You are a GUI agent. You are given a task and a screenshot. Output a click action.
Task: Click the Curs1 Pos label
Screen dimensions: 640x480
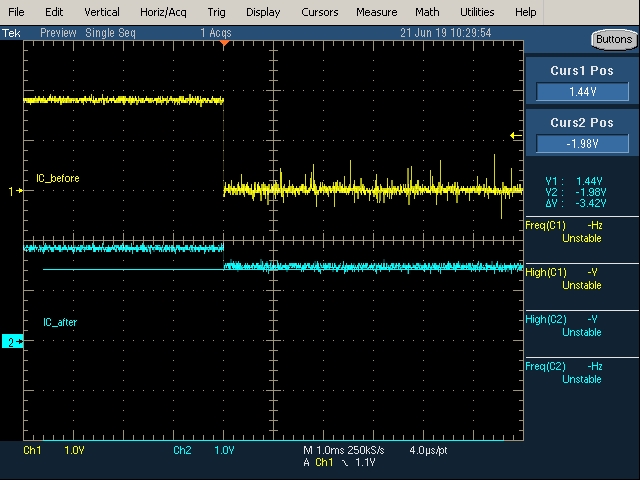pos(582,71)
